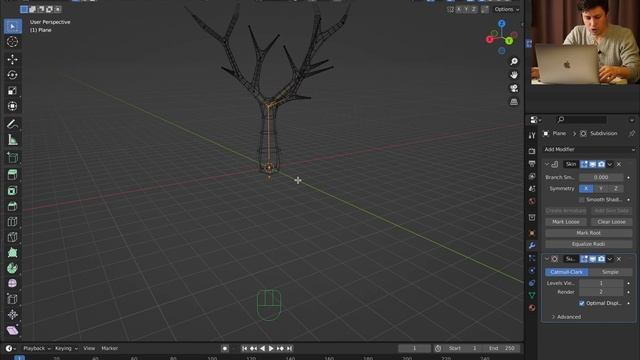Remove the Skin modifier with X

pos(619,164)
